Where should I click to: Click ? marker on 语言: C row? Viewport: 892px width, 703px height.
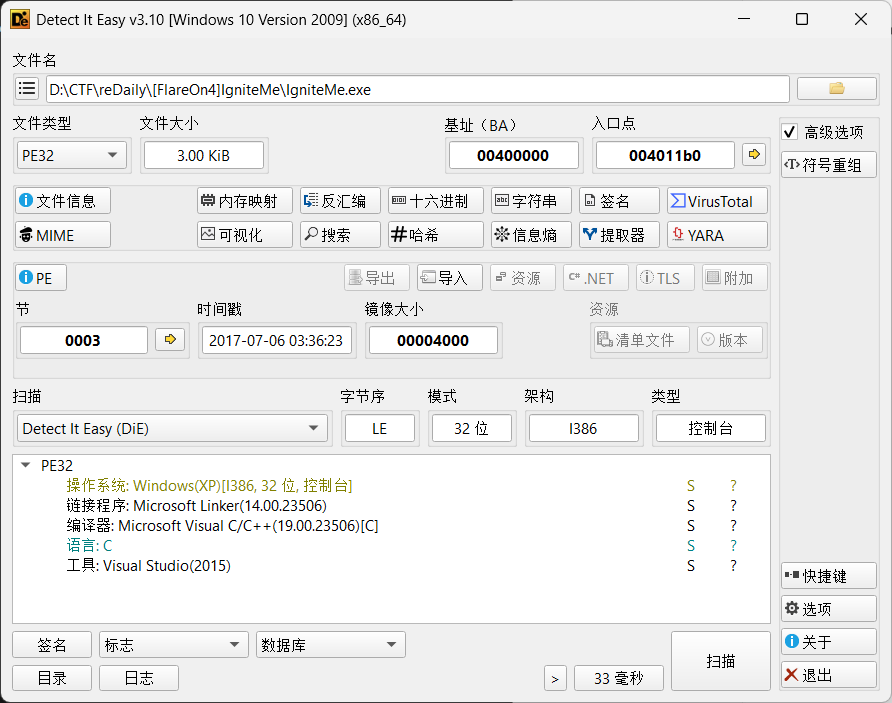[733, 545]
